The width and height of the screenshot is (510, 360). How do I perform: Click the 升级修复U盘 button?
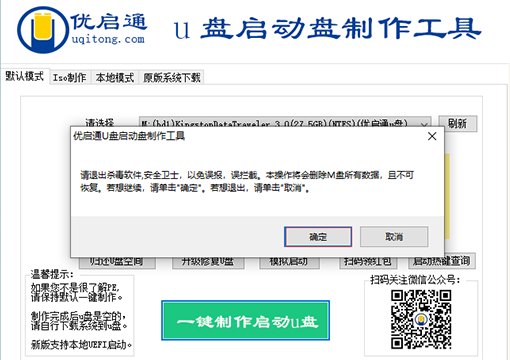pos(208,262)
